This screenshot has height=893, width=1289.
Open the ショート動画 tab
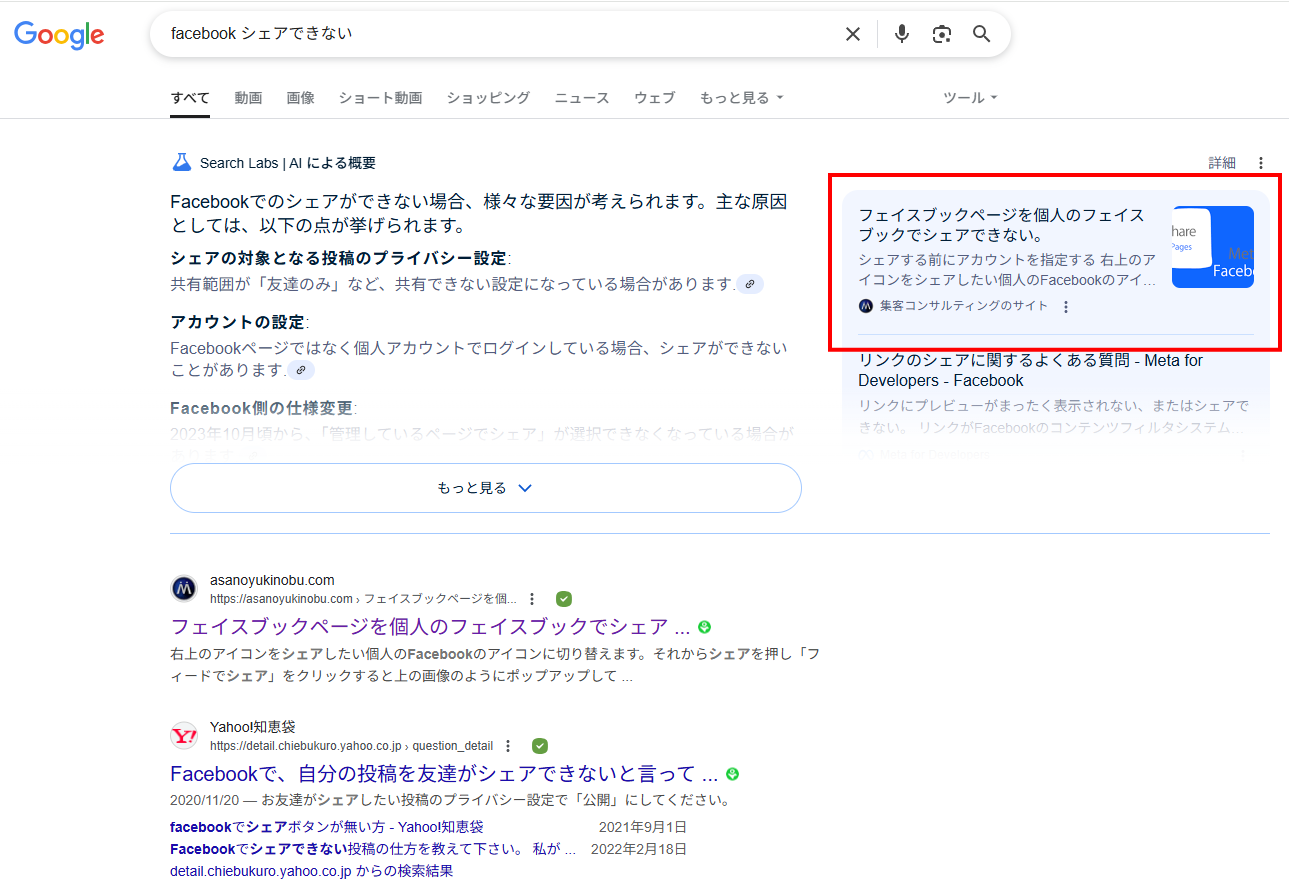[380, 98]
